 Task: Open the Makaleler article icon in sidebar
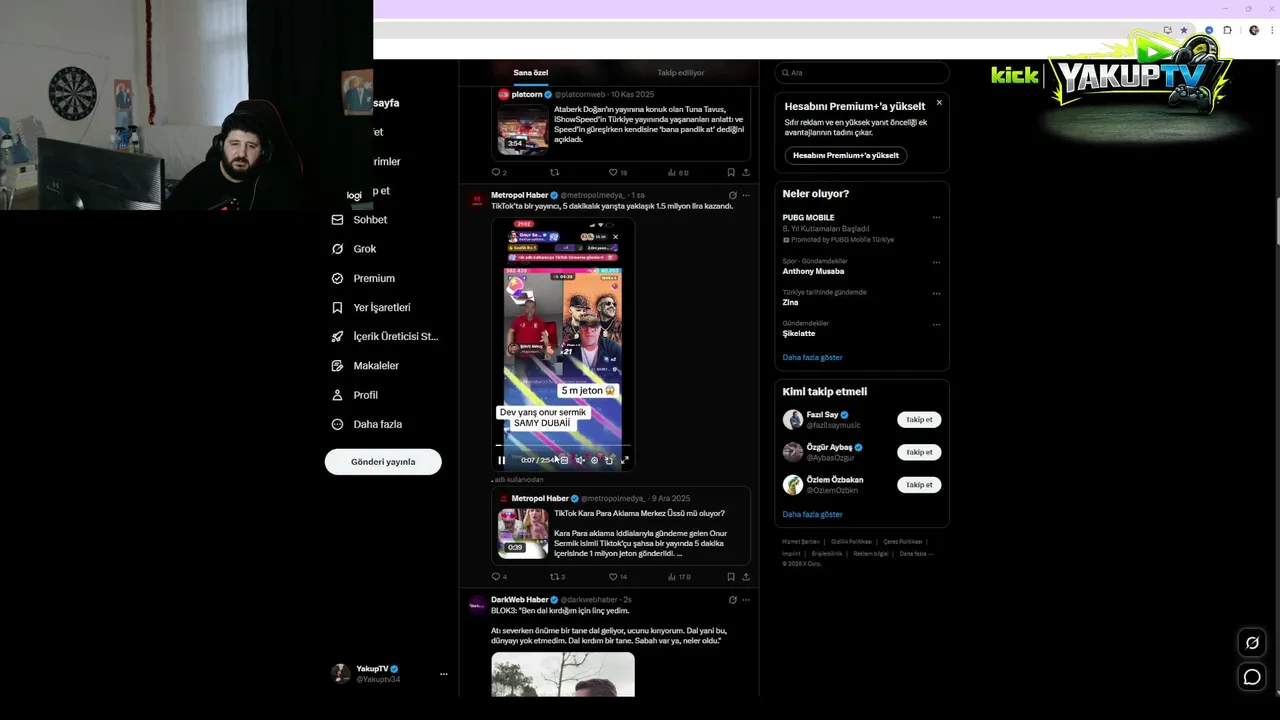tap(337, 366)
